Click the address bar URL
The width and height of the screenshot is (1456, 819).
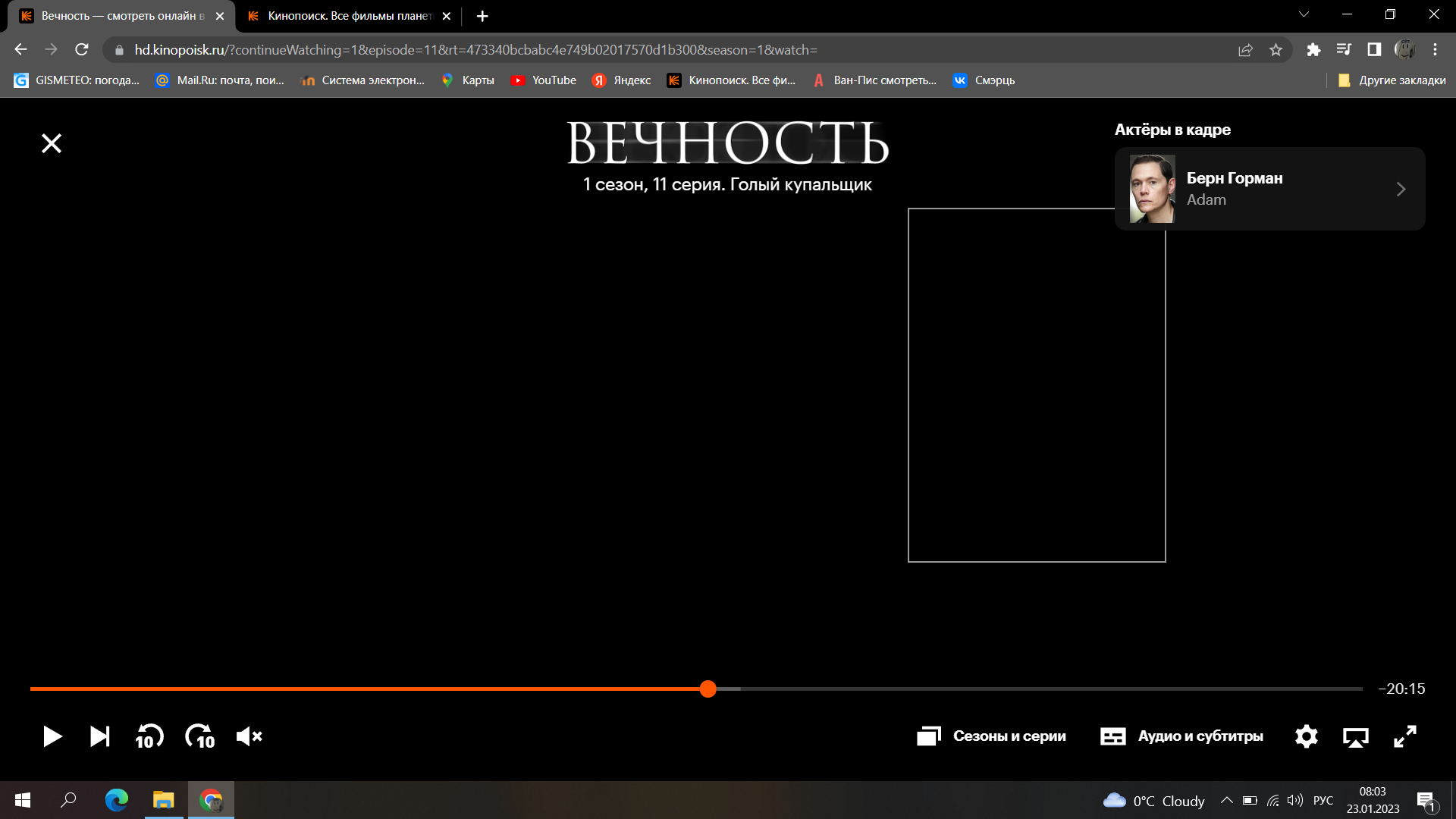click(475, 50)
